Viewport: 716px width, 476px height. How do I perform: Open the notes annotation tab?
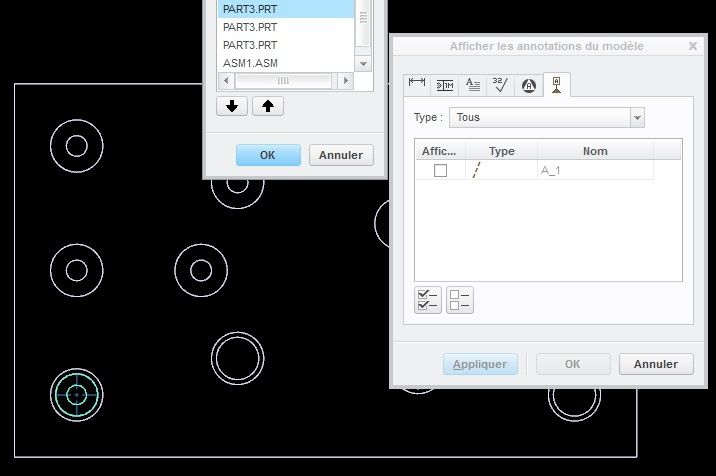pos(473,85)
